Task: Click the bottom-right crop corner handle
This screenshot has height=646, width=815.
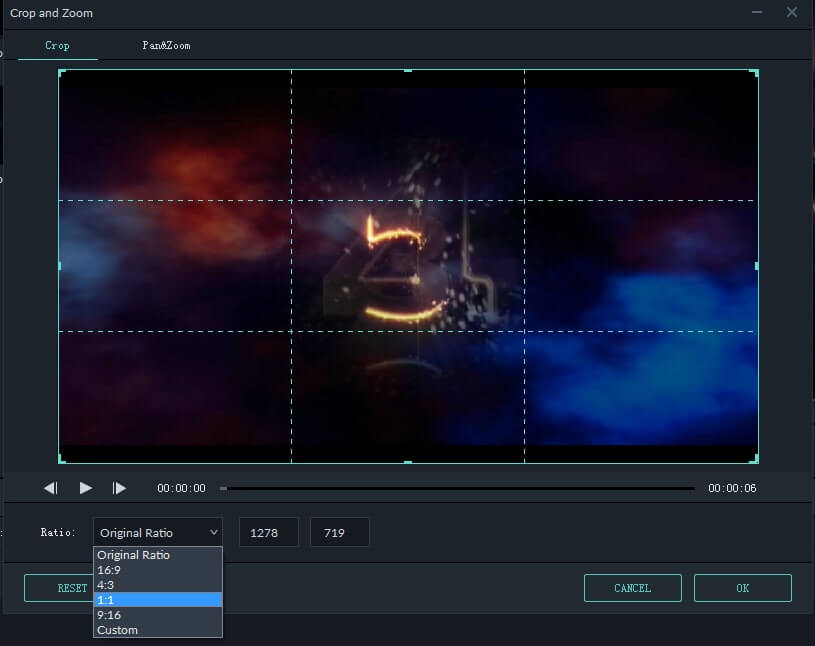Action: (755, 460)
